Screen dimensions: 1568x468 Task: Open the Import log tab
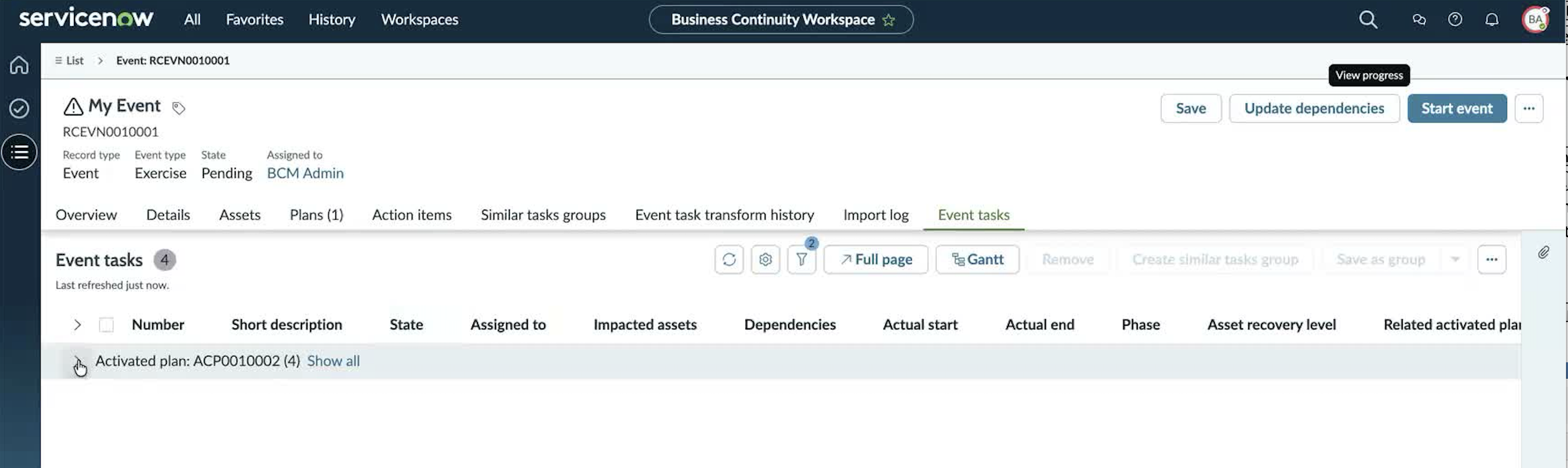pyautogui.click(x=876, y=215)
